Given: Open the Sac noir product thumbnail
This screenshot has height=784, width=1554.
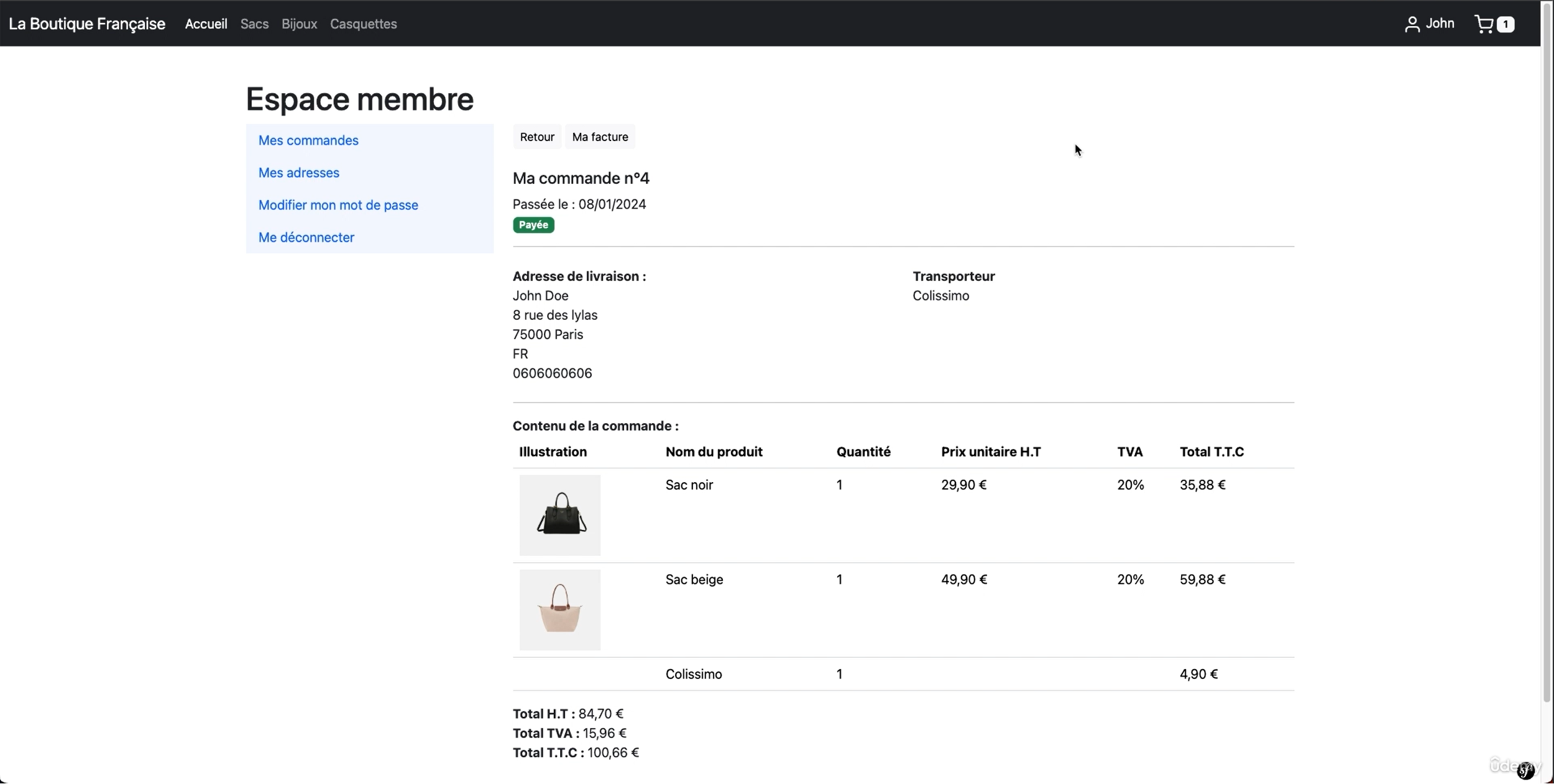Looking at the screenshot, I should point(559,515).
